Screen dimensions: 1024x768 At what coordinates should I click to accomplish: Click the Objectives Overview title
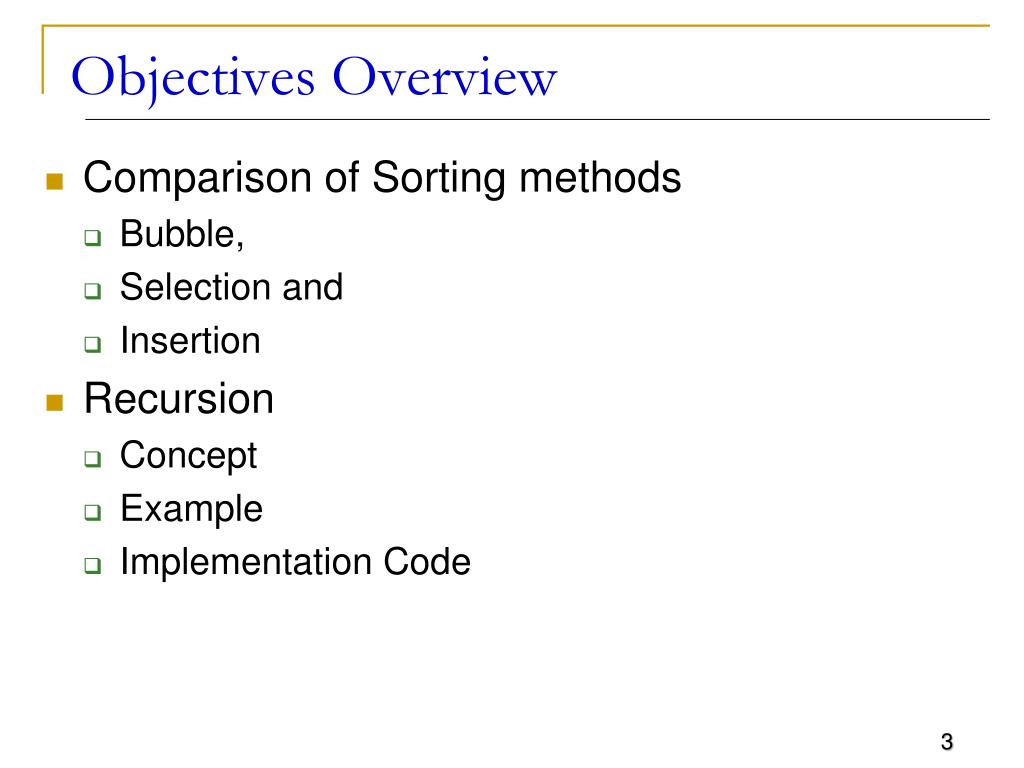tap(314, 78)
